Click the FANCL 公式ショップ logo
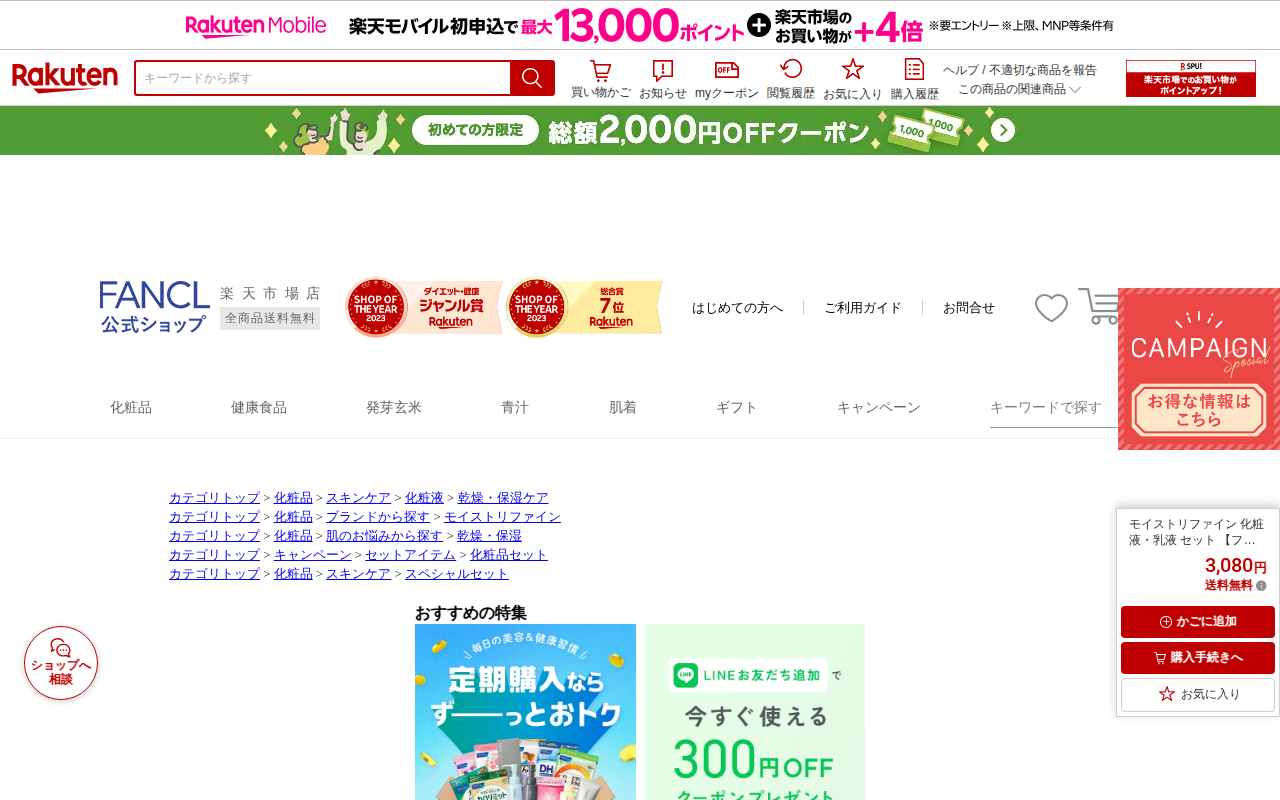The height and width of the screenshot is (800, 1280). (155, 307)
